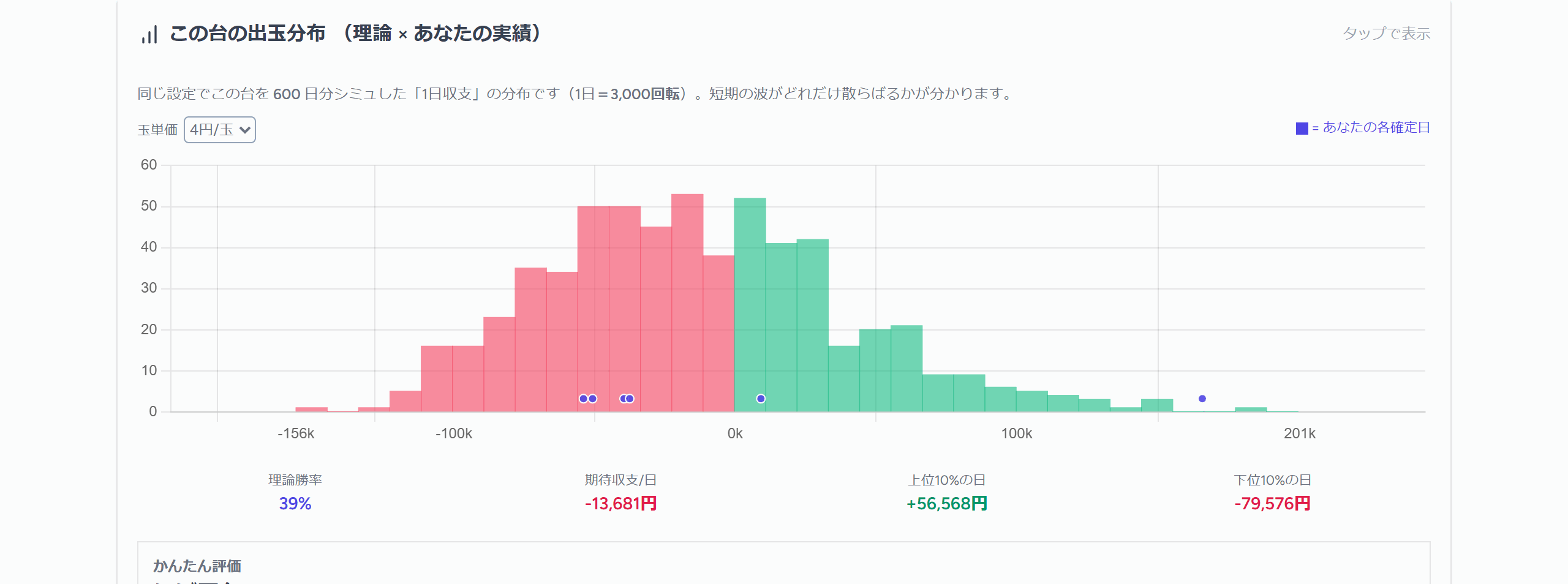Click the legend text あなたの各確定日
The width and height of the screenshot is (1568, 584).
click(x=1376, y=127)
